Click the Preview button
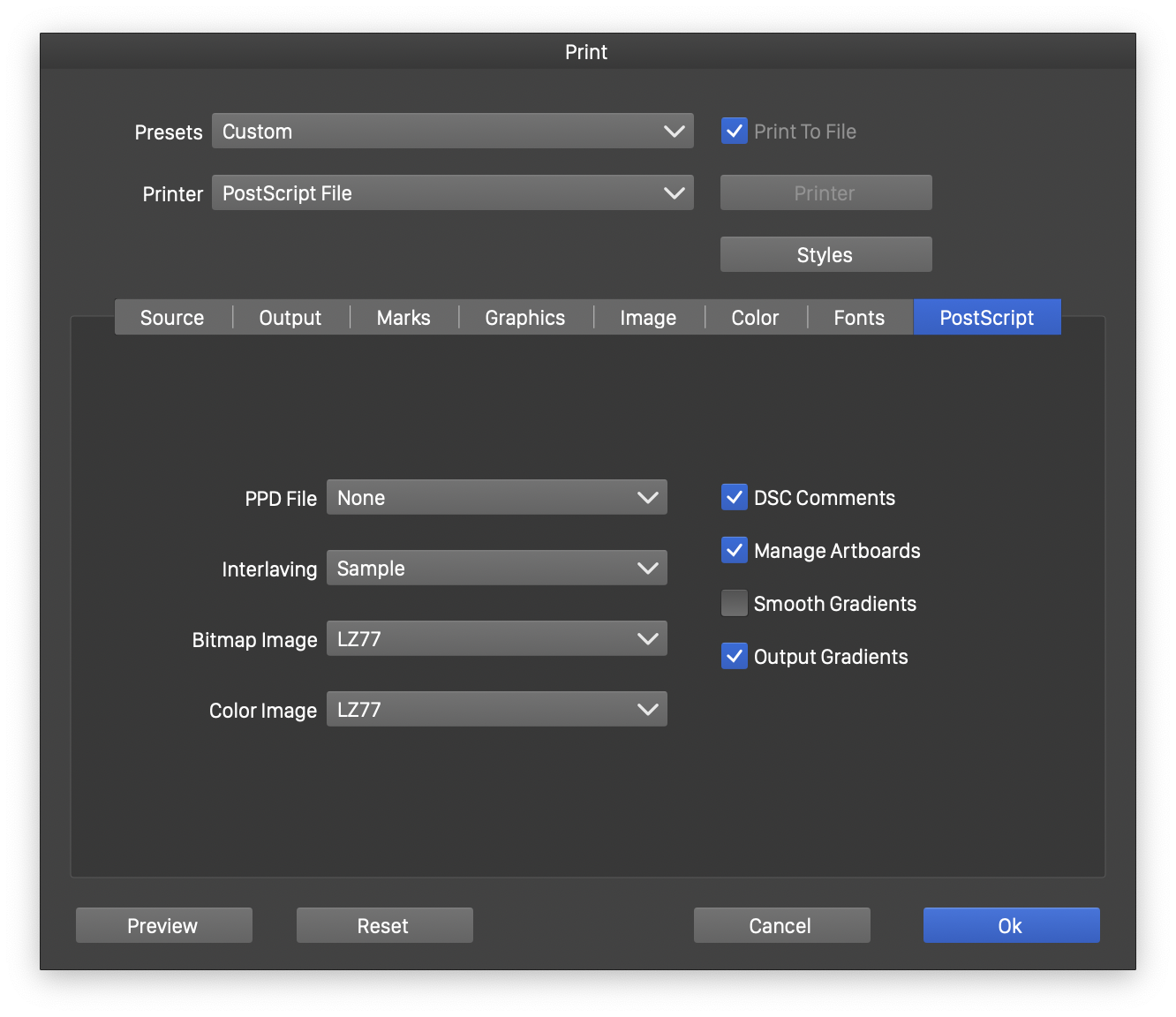Viewport: 1176px width, 1017px height. pyautogui.click(x=163, y=925)
